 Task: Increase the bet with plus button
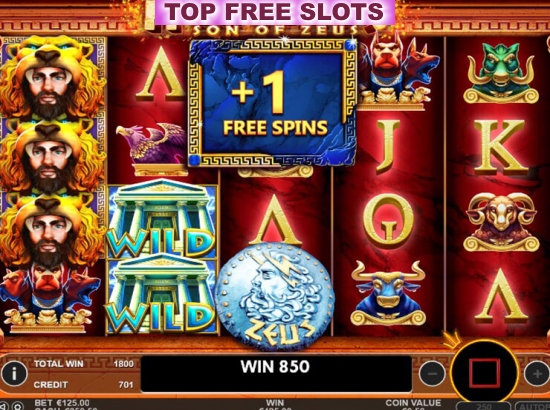coord(537,374)
